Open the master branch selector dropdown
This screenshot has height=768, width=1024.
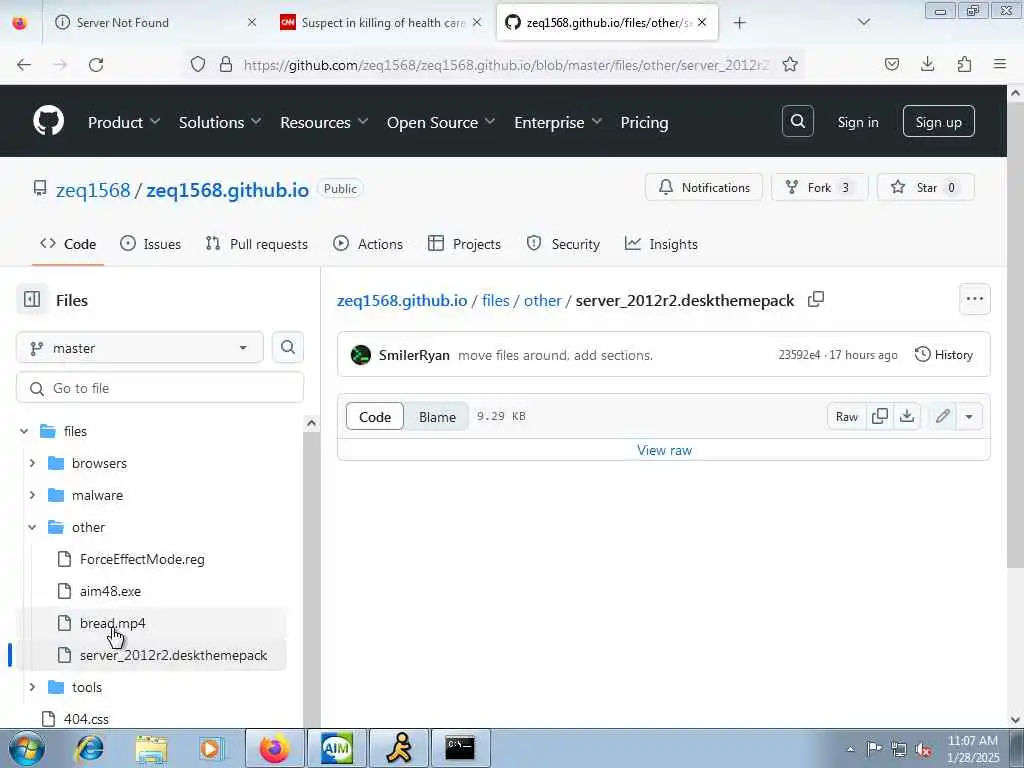[140, 347]
